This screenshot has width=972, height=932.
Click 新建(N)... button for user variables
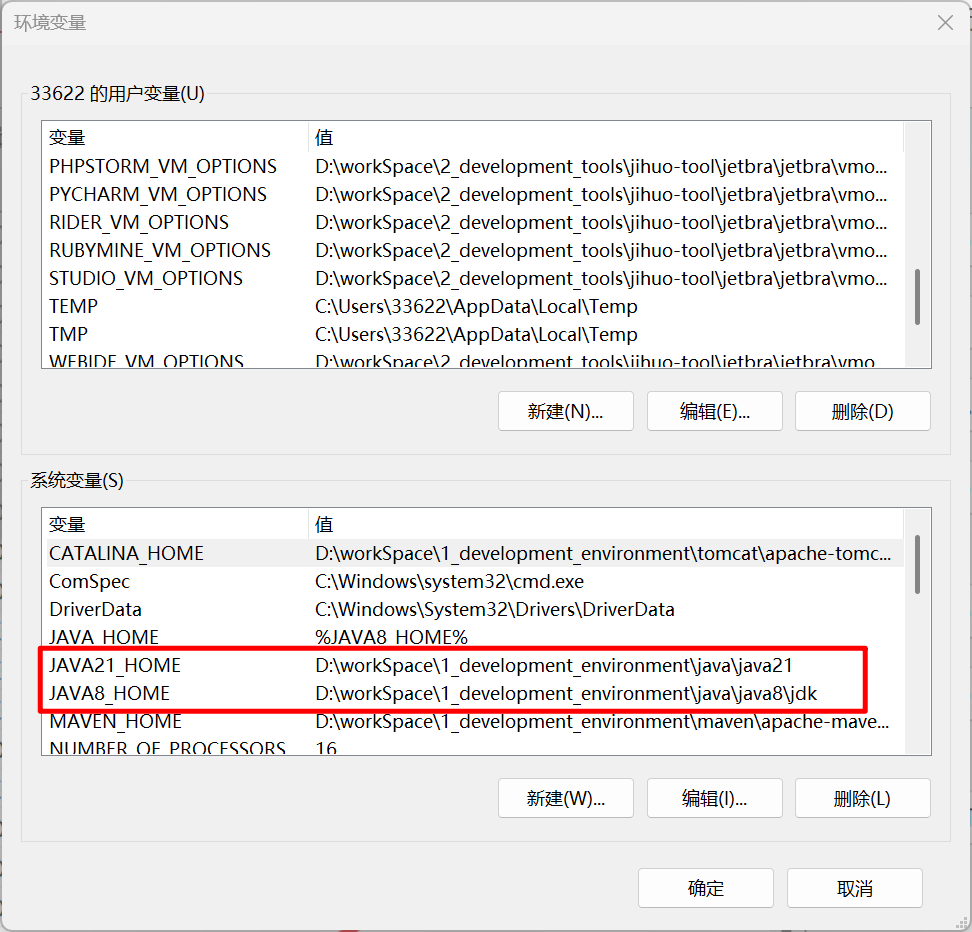[x=565, y=411]
